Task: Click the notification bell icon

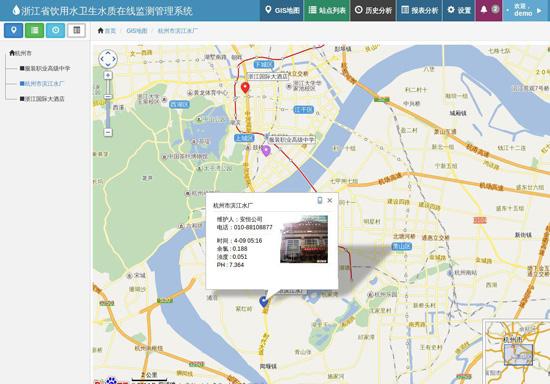Action: [x=484, y=9]
